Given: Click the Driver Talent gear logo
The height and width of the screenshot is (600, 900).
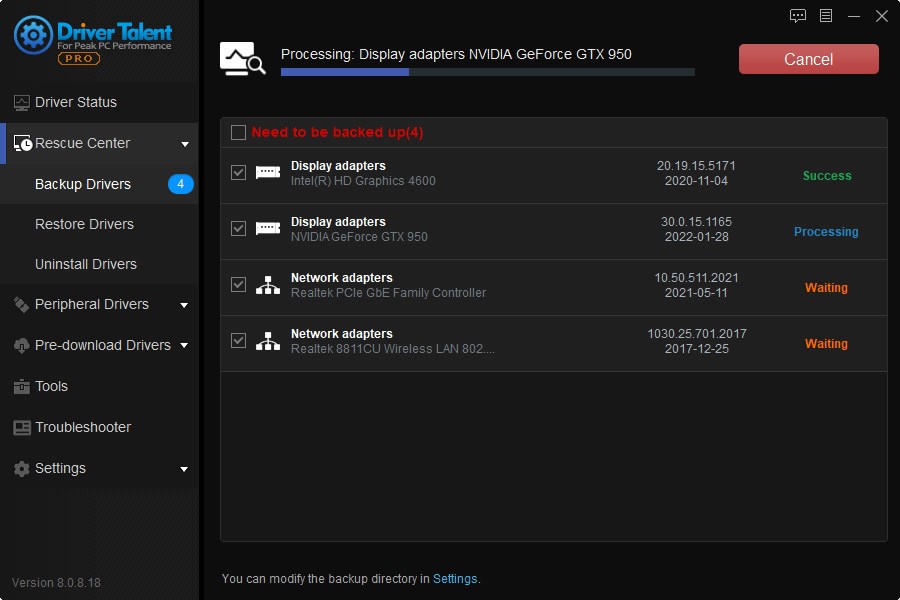Looking at the screenshot, I should point(33,35).
